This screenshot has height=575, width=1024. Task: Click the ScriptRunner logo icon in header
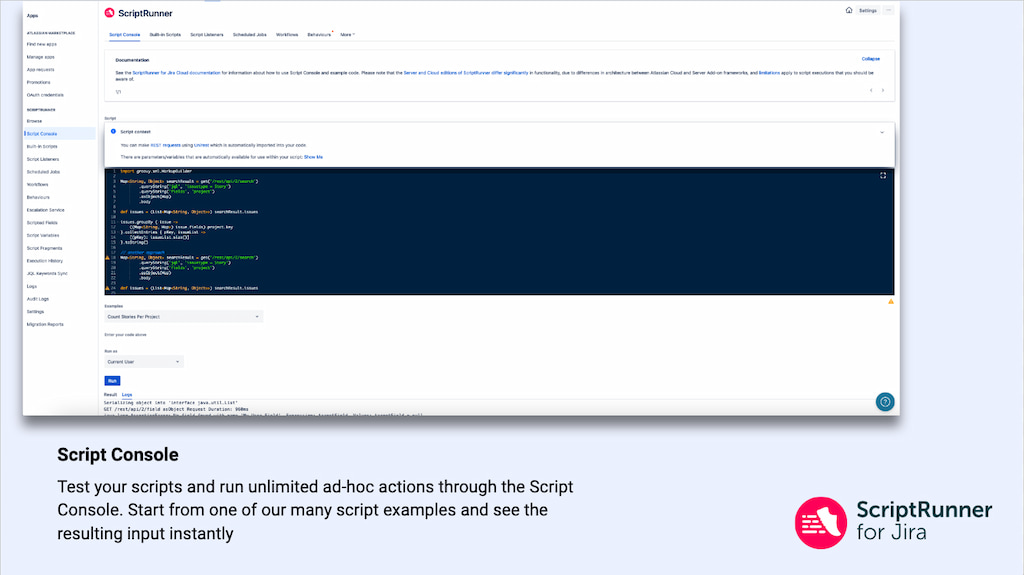(x=109, y=13)
